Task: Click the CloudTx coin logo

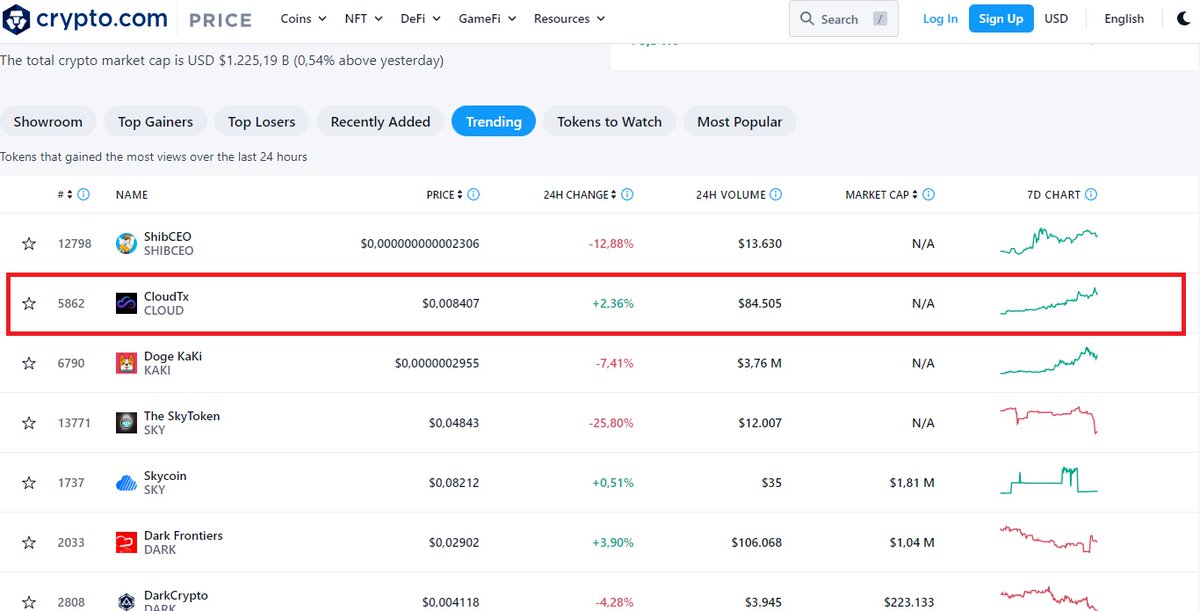Action: (126, 303)
